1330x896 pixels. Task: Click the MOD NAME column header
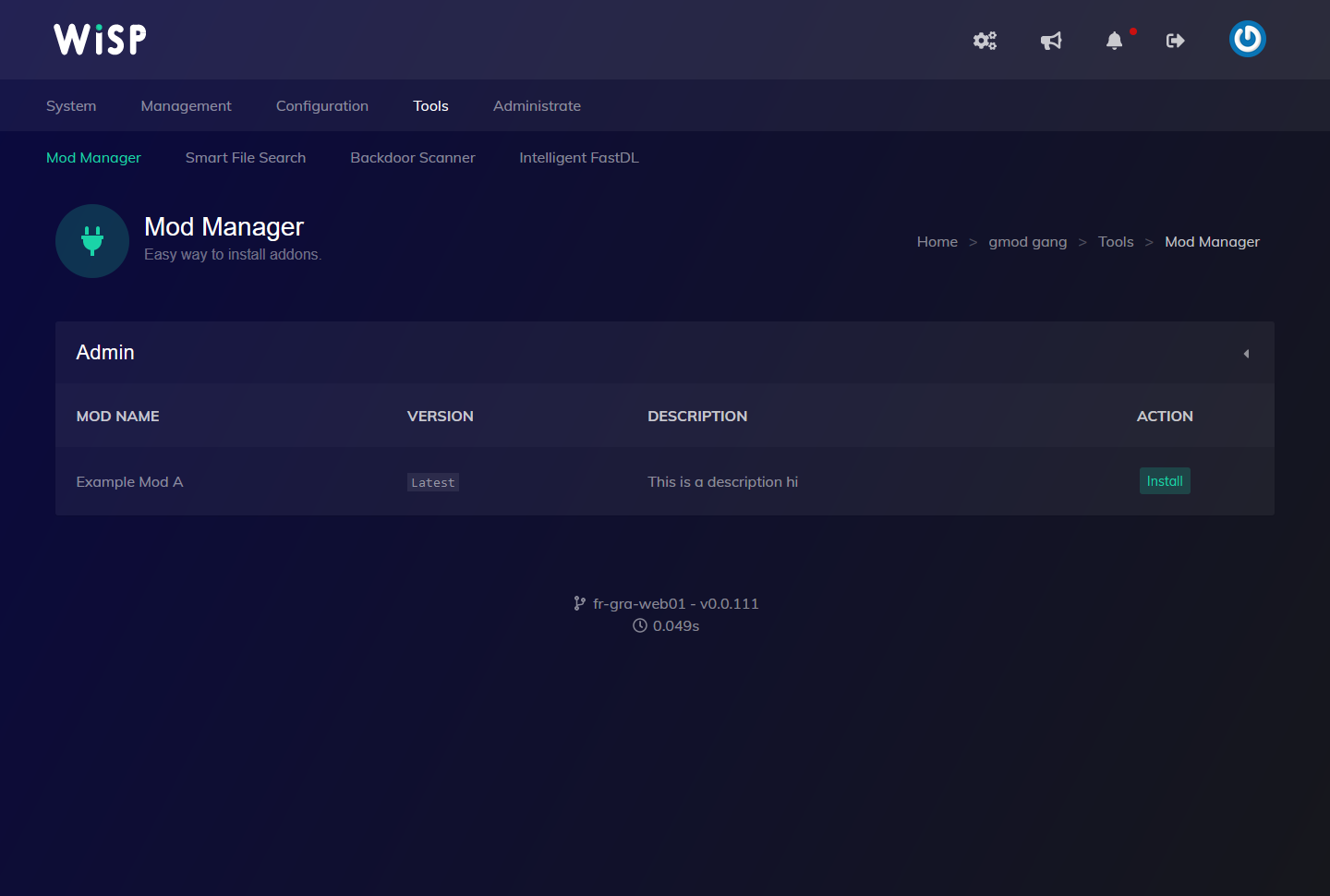pos(117,416)
